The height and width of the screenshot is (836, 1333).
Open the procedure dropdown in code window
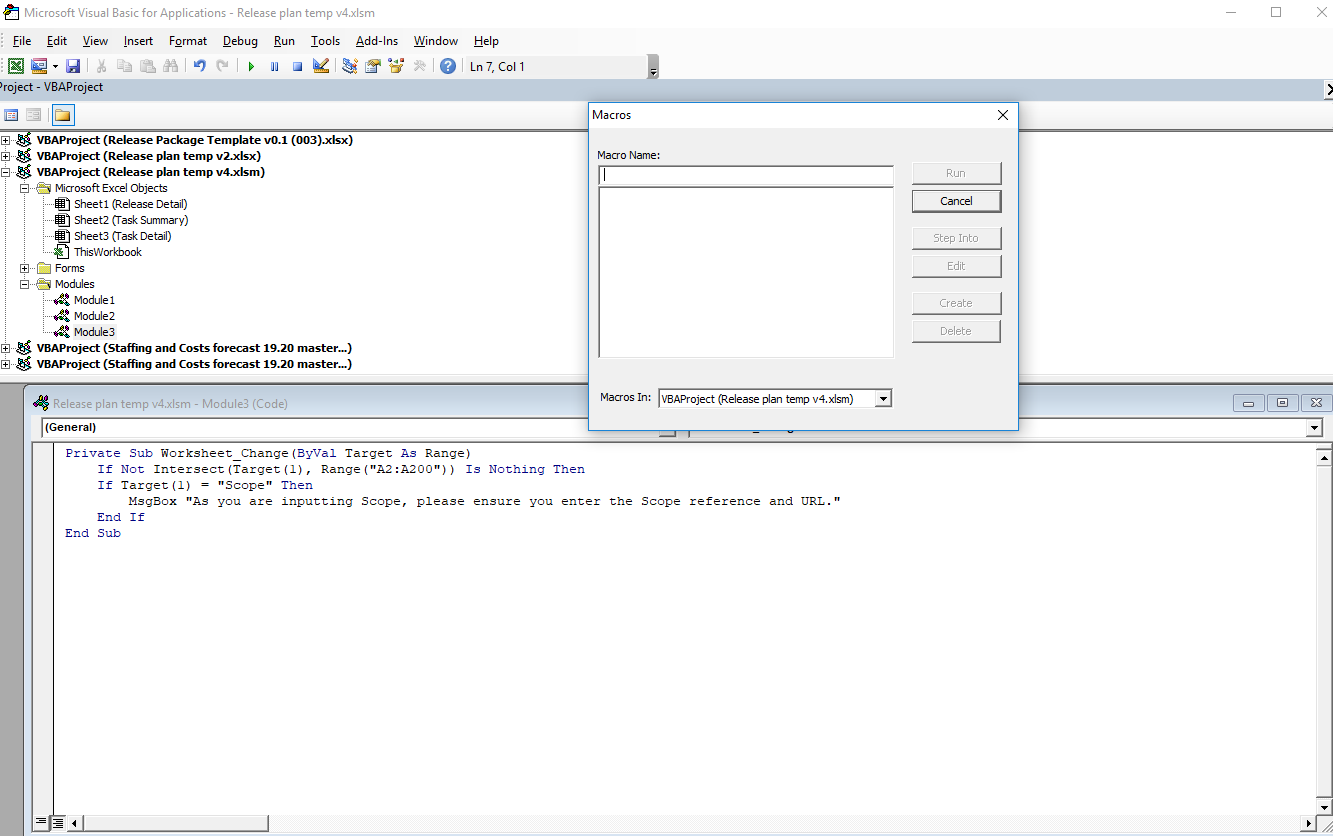(x=1314, y=428)
